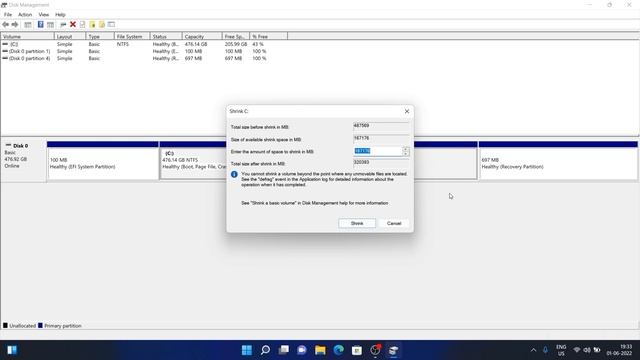This screenshot has width=640, height=360.
Task: Click the total size before shrink value
Action: pos(381,126)
